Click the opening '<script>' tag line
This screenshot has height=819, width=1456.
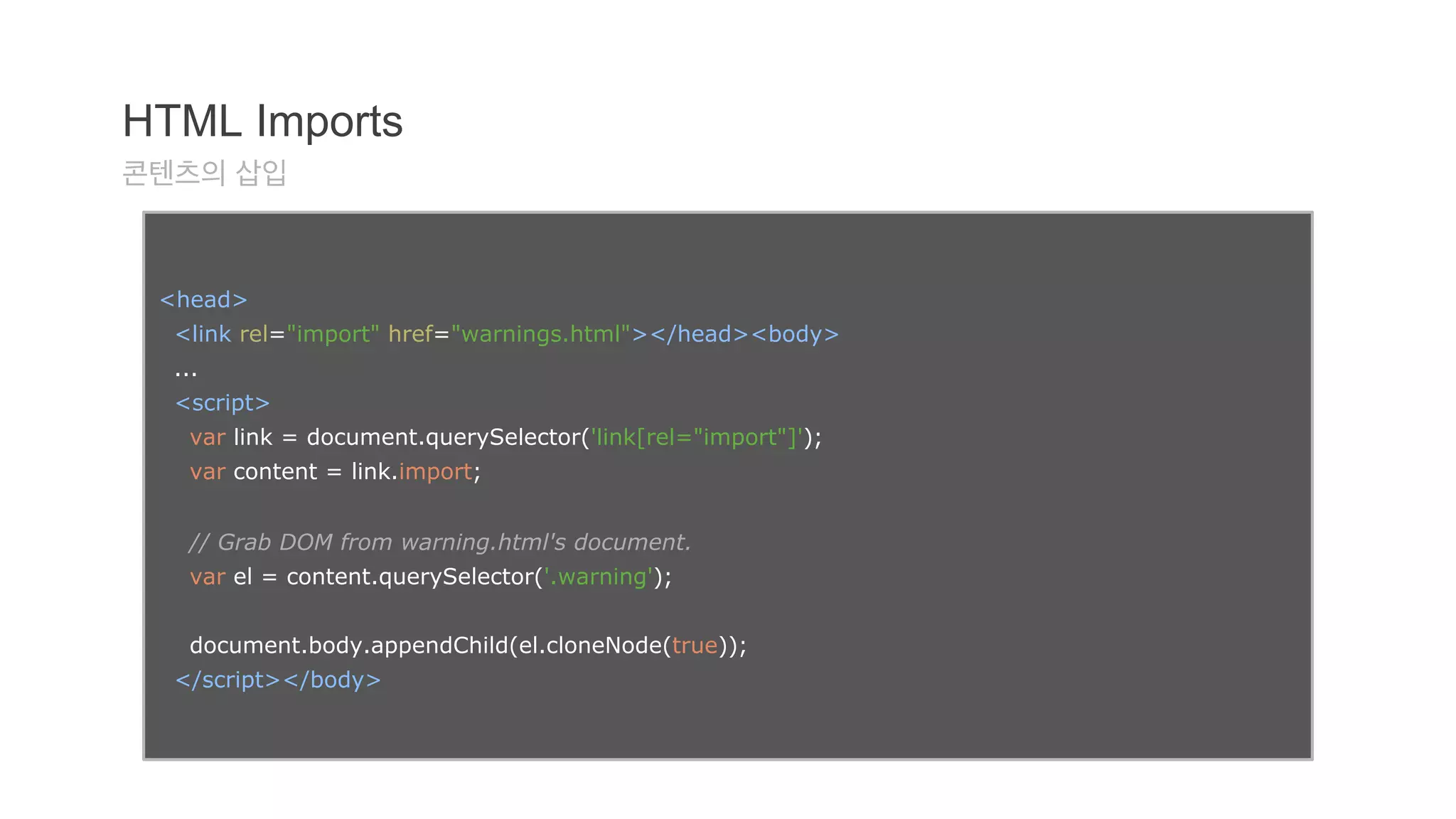click(x=223, y=403)
